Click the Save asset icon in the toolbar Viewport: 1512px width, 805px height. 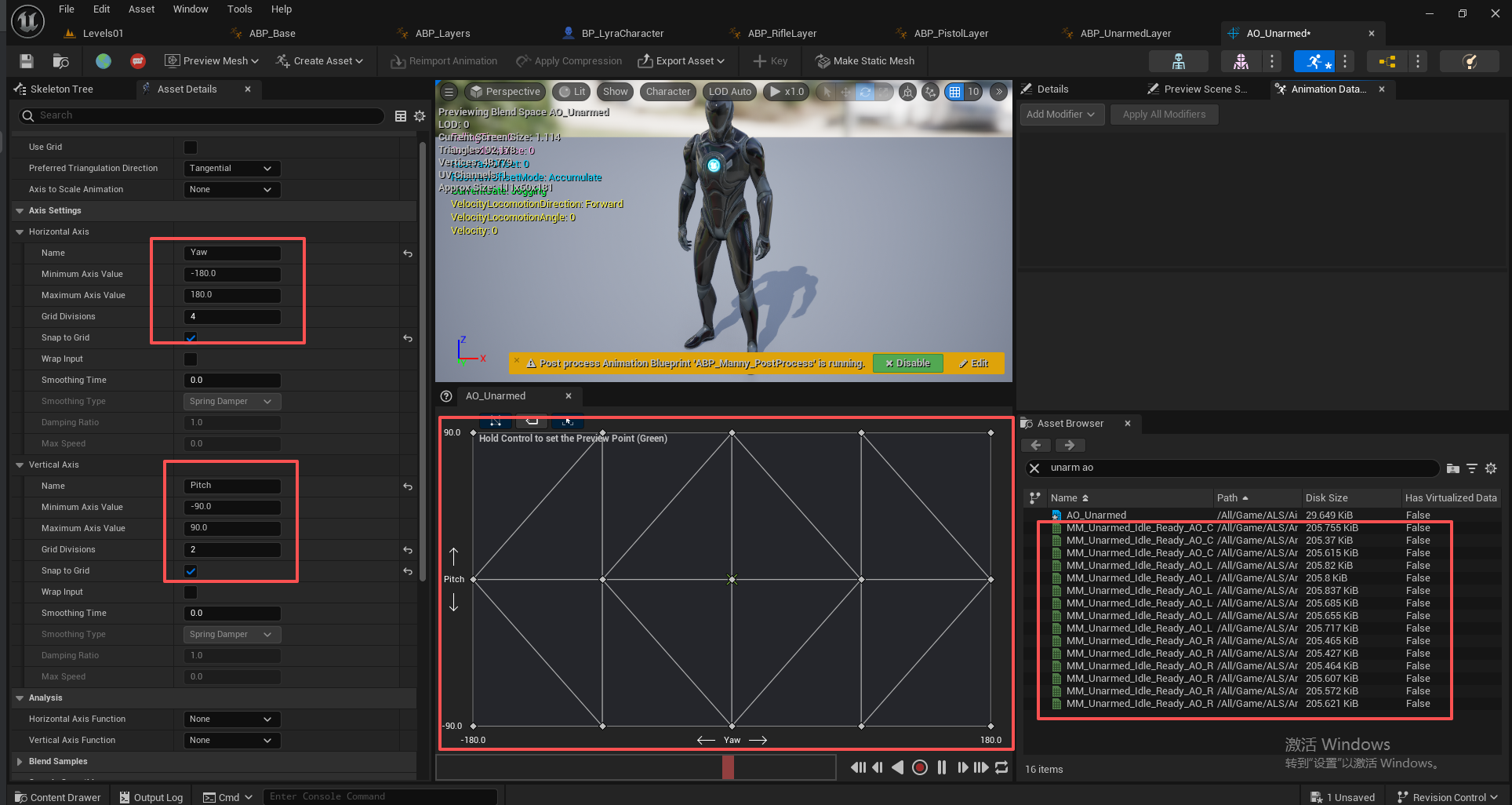[27, 61]
